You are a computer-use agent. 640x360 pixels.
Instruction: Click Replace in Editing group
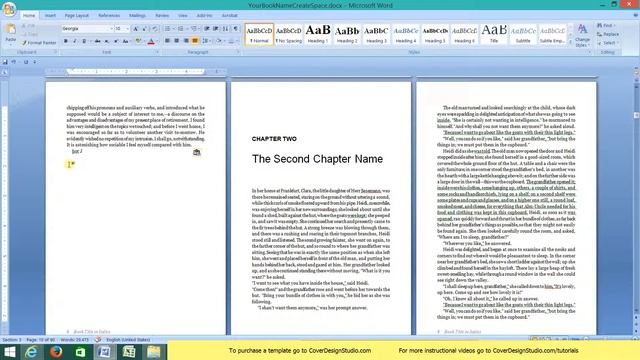click(608, 34)
